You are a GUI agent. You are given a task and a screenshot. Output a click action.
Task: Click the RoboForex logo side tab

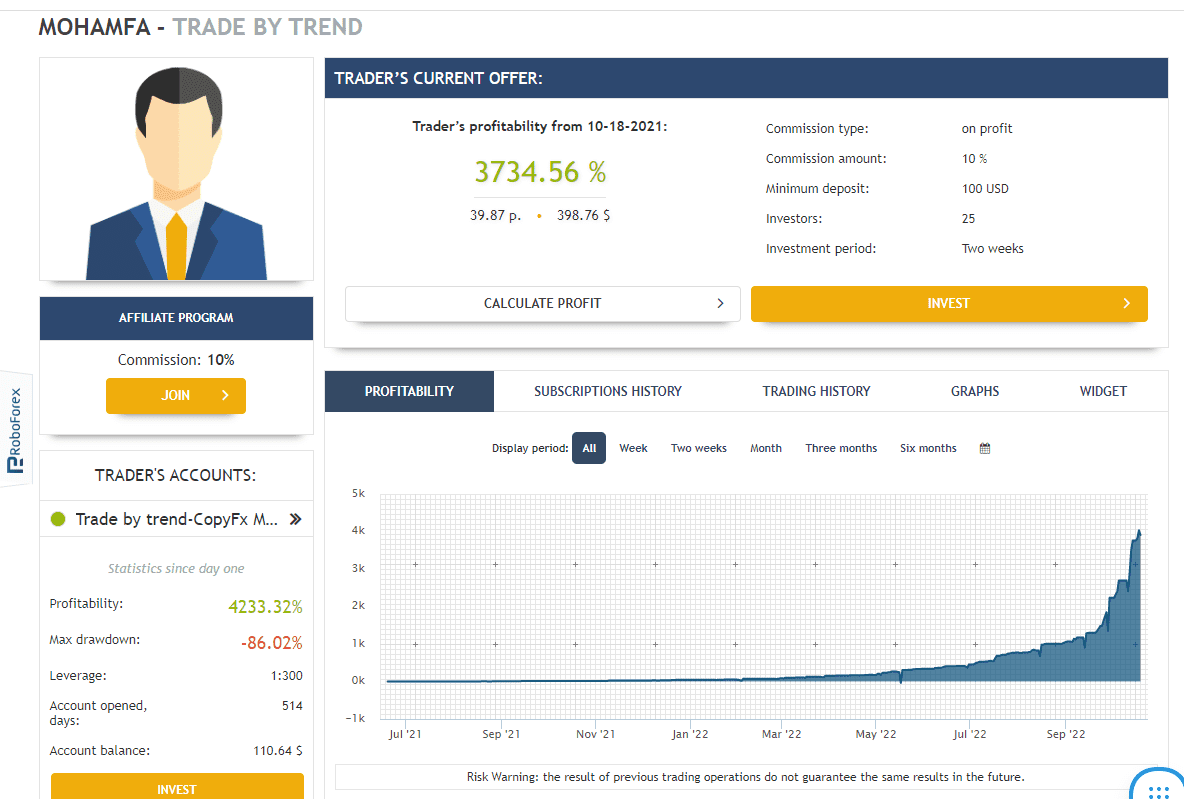point(15,430)
